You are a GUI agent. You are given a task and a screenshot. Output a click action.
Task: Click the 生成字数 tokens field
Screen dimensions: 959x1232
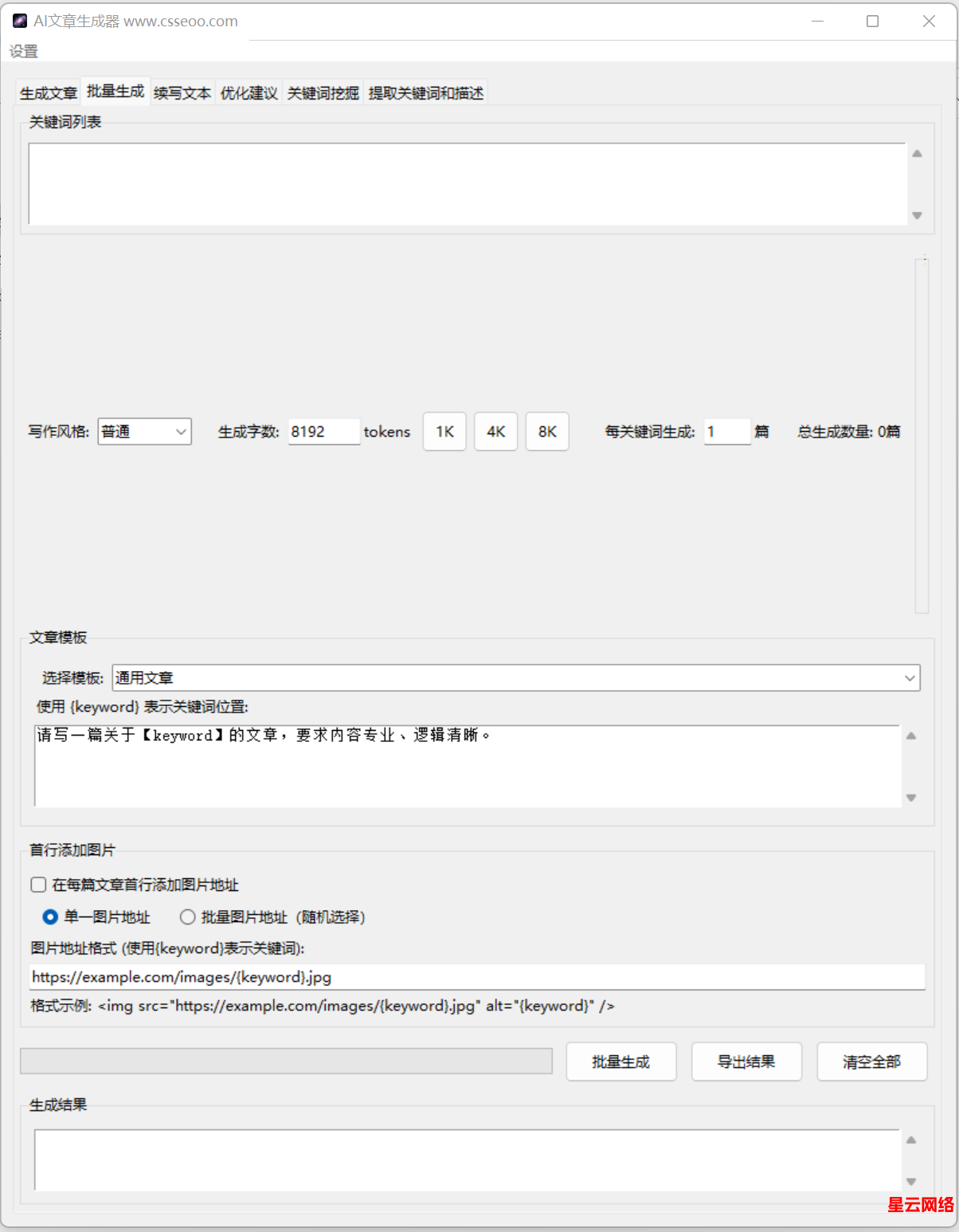pyautogui.click(x=324, y=431)
